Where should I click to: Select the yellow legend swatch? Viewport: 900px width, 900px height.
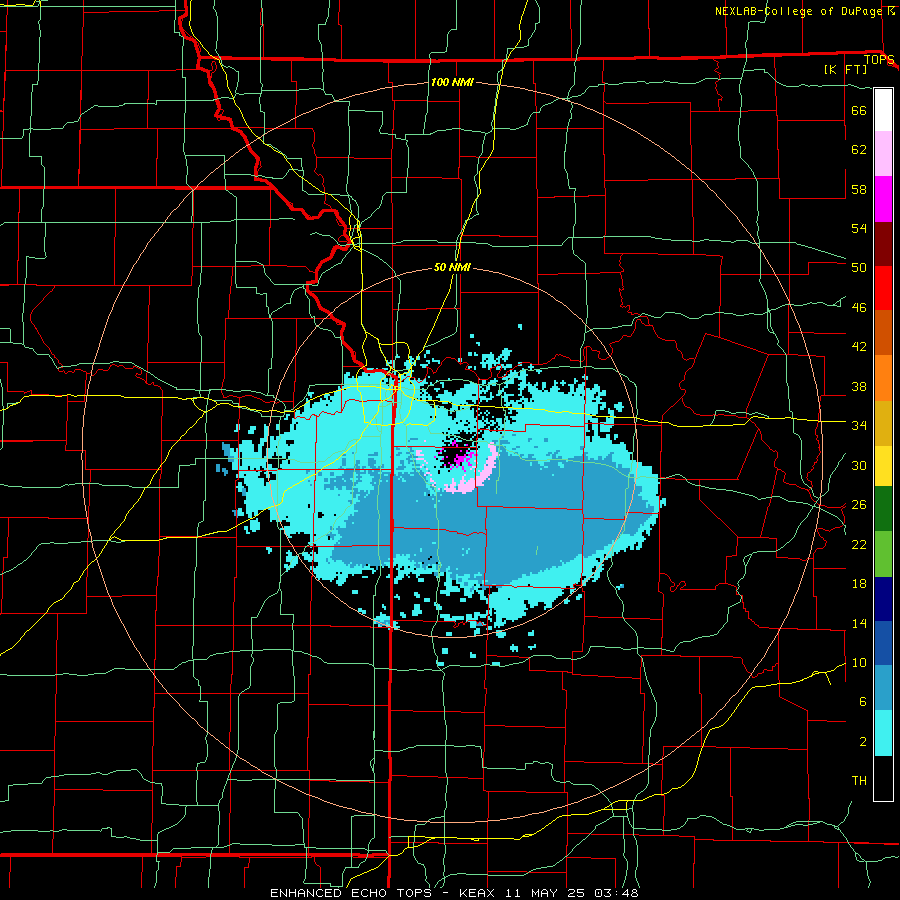click(x=883, y=465)
